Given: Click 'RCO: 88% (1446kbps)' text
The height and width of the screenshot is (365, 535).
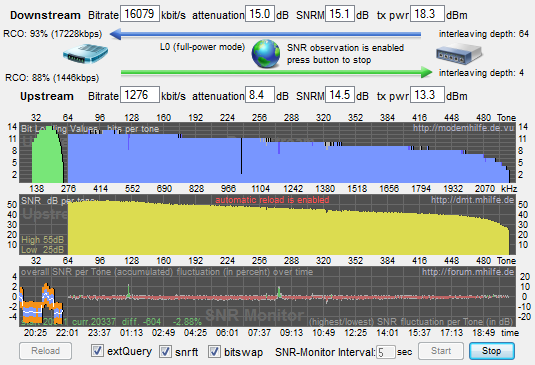Looking at the screenshot, I should (52, 78).
